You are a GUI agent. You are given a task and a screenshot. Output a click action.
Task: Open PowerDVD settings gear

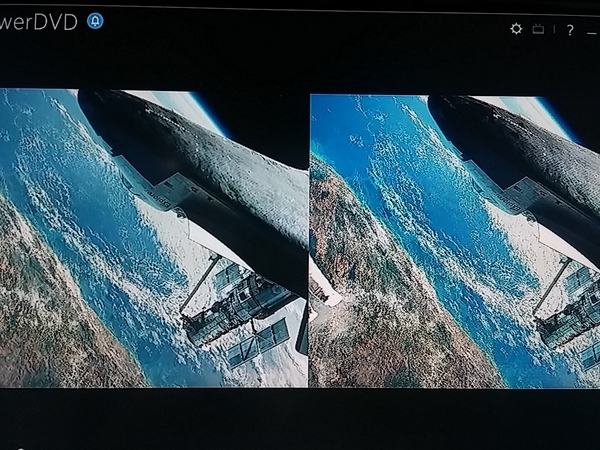tap(516, 29)
